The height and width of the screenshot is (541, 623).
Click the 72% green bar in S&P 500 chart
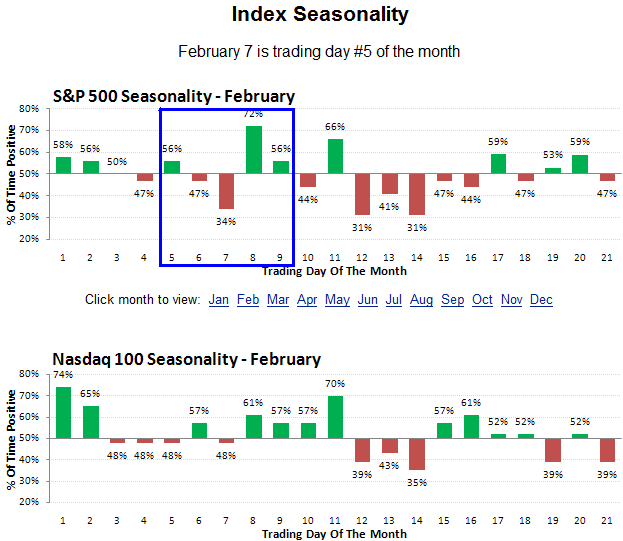coord(254,150)
